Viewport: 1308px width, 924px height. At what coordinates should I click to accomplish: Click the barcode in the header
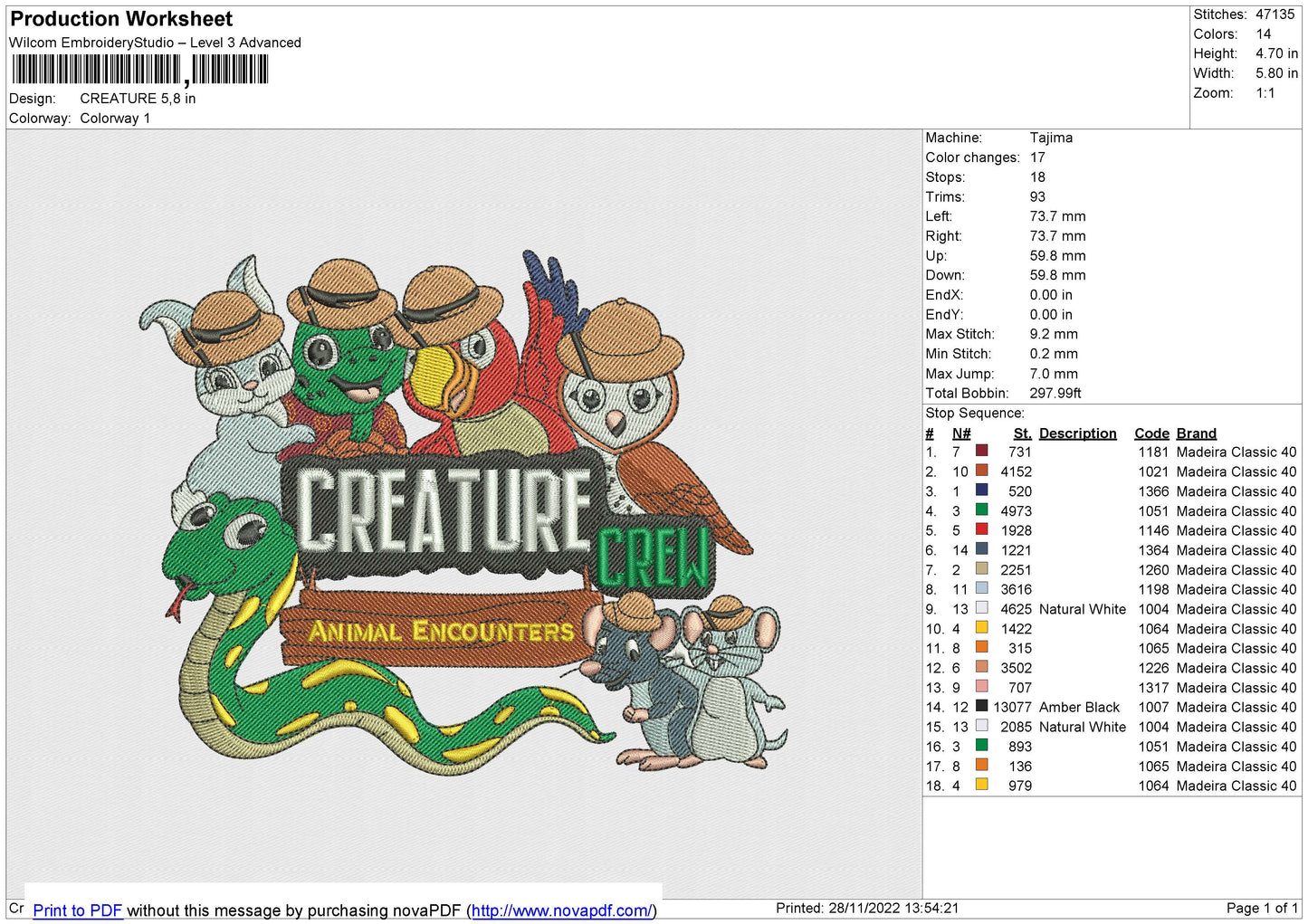click(x=140, y=70)
